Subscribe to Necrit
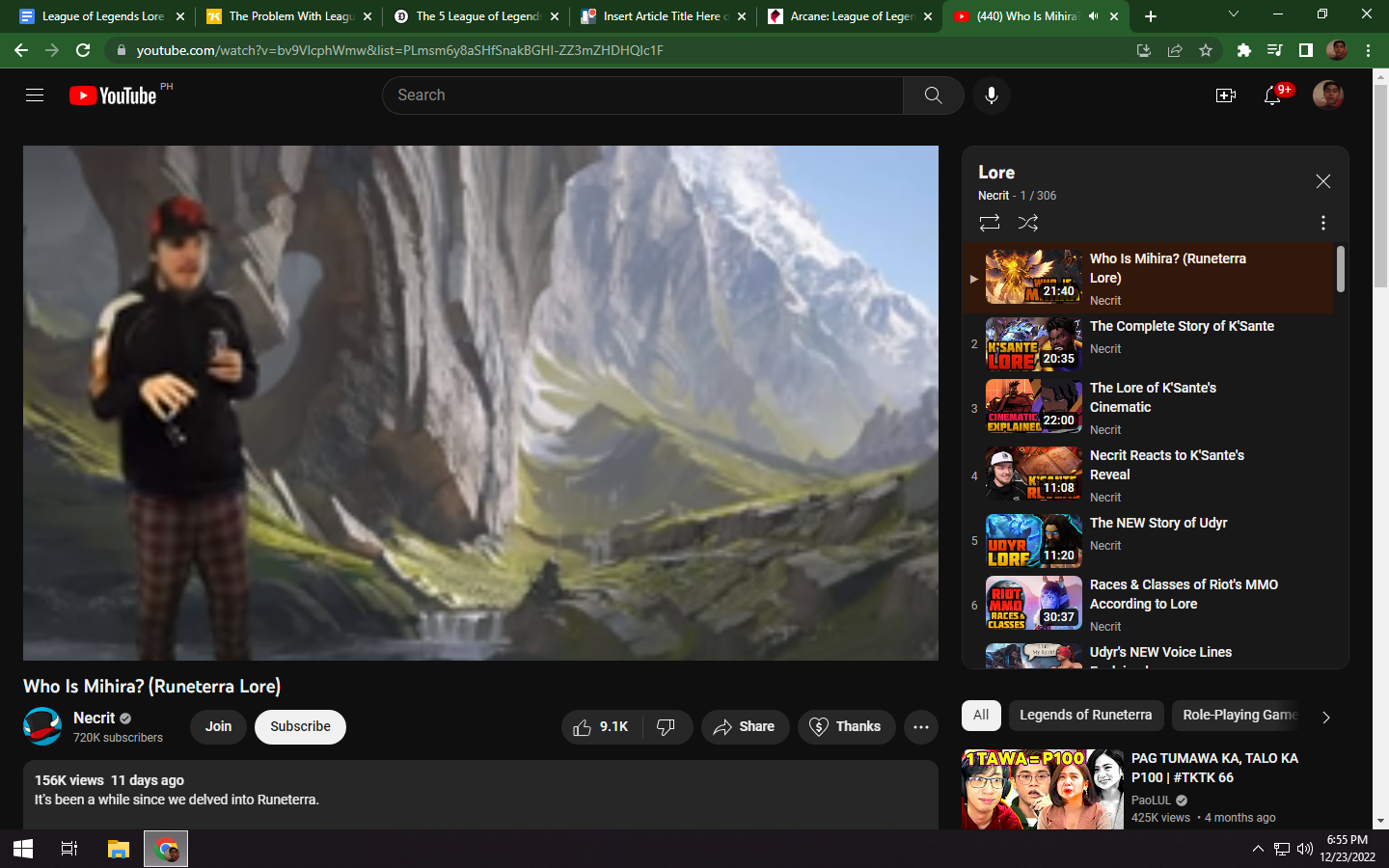The width and height of the screenshot is (1389, 868). [x=300, y=727]
